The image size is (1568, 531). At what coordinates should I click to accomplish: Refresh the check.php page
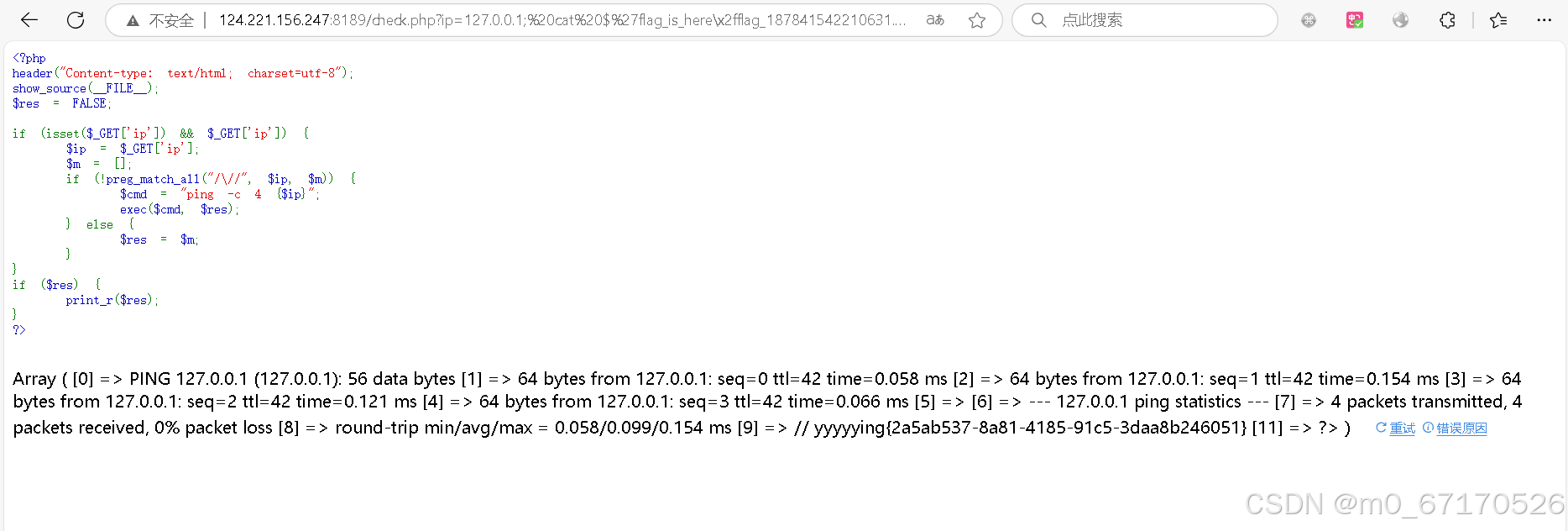(x=75, y=19)
